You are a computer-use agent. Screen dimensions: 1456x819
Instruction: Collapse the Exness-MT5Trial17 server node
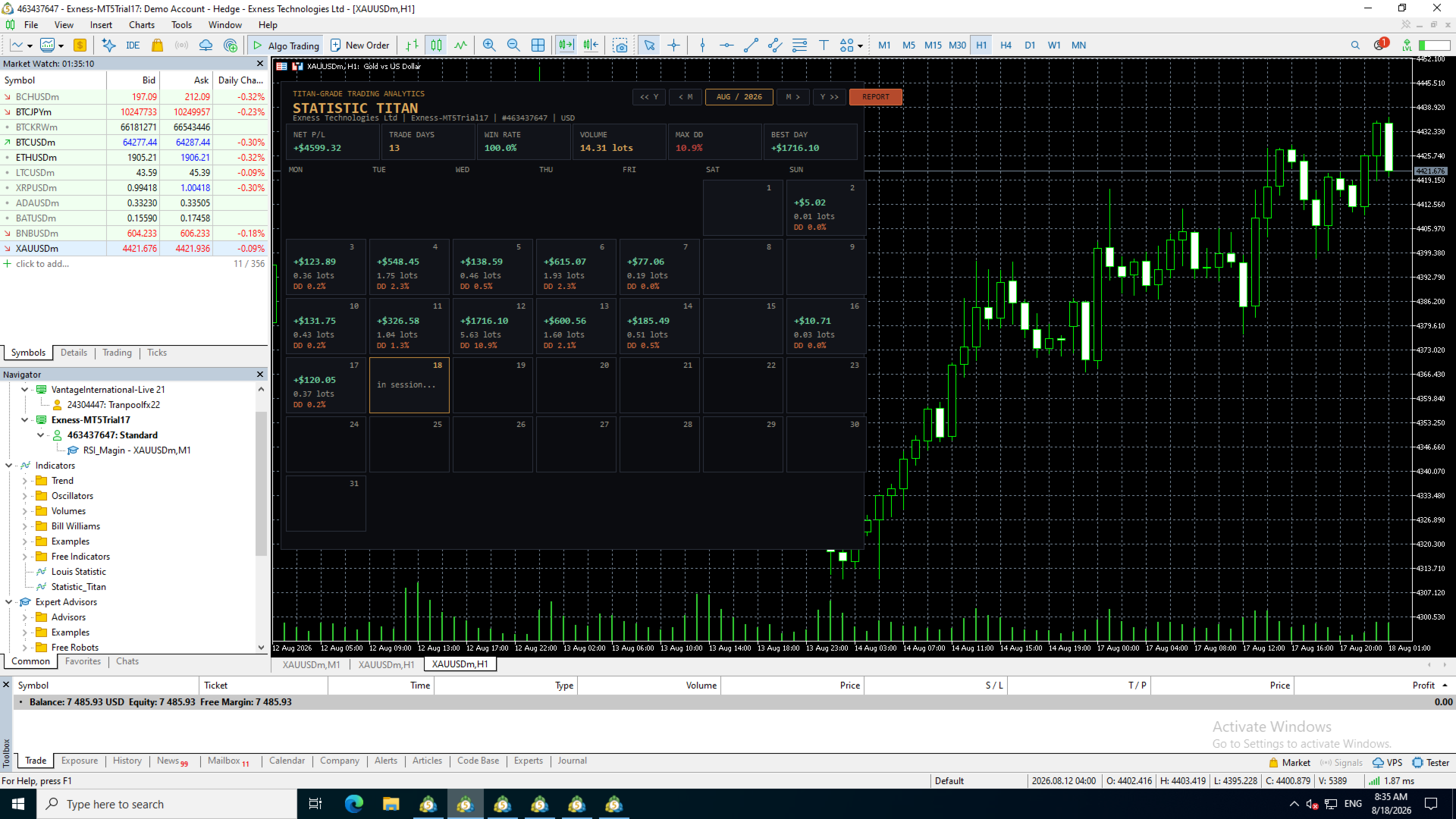[24, 420]
